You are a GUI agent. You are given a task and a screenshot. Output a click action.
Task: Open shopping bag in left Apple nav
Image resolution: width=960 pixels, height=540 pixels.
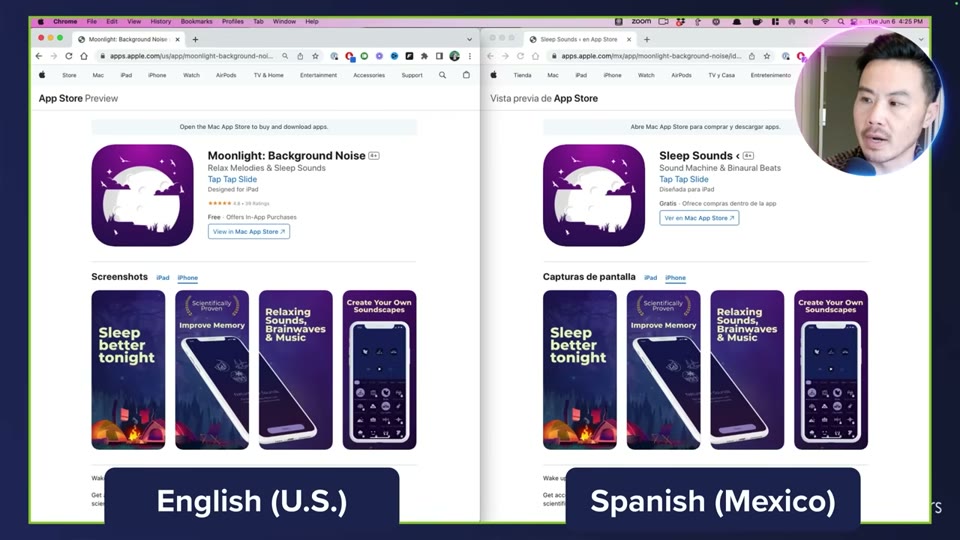[x=466, y=75]
